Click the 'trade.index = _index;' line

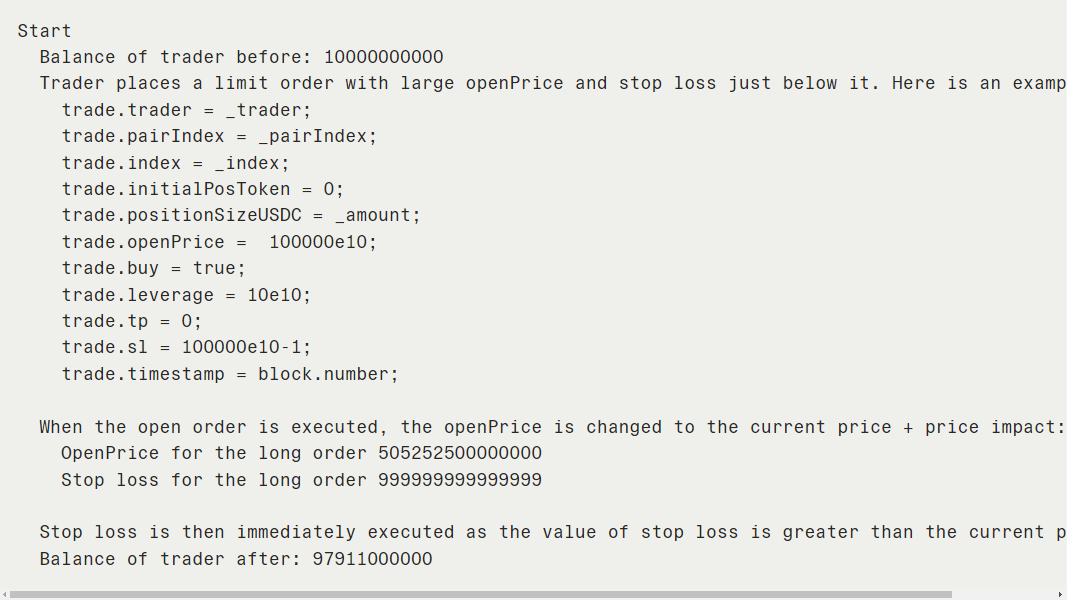click(x=176, y=163)
